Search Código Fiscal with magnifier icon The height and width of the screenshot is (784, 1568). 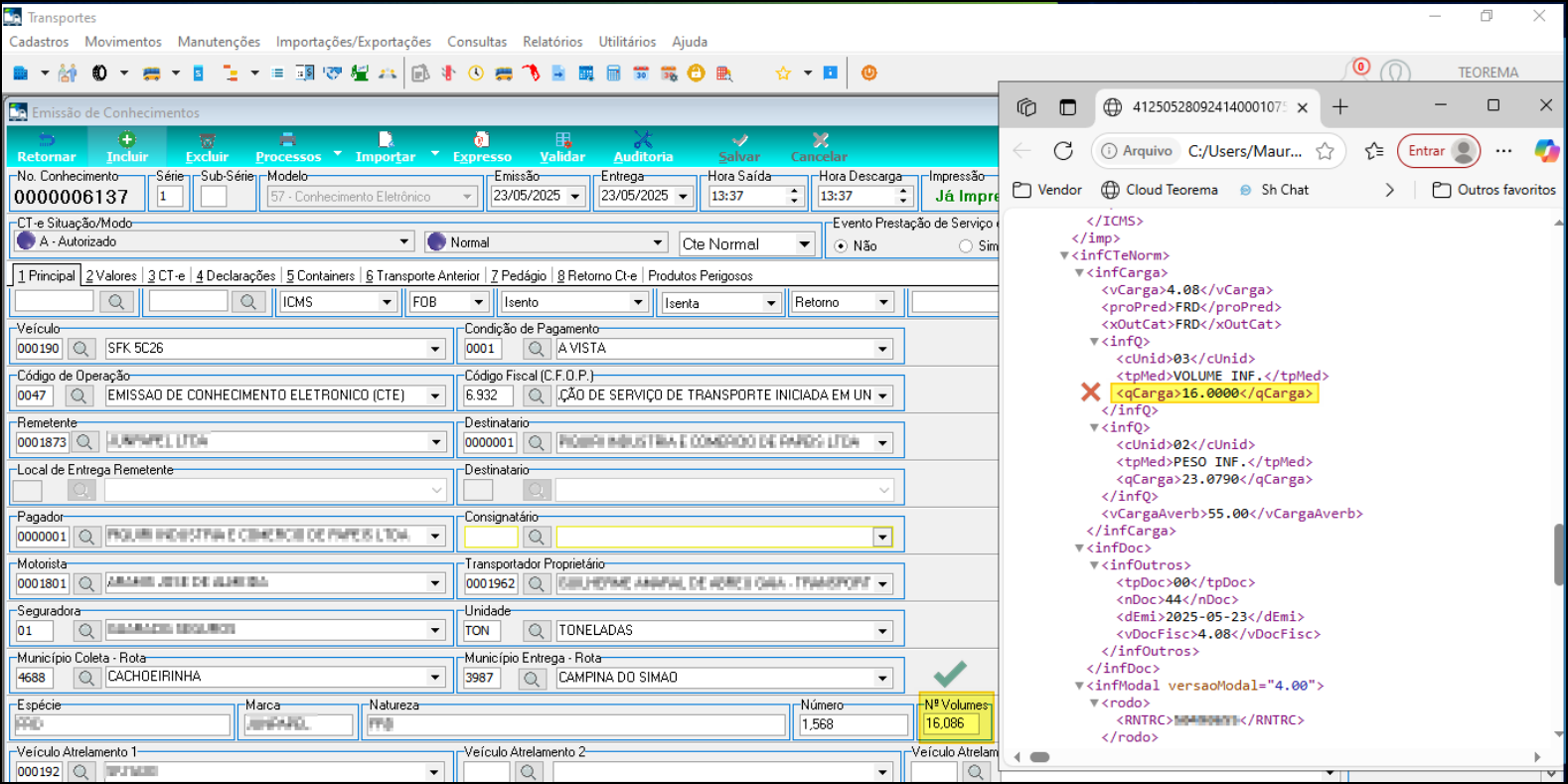[537, 395]
